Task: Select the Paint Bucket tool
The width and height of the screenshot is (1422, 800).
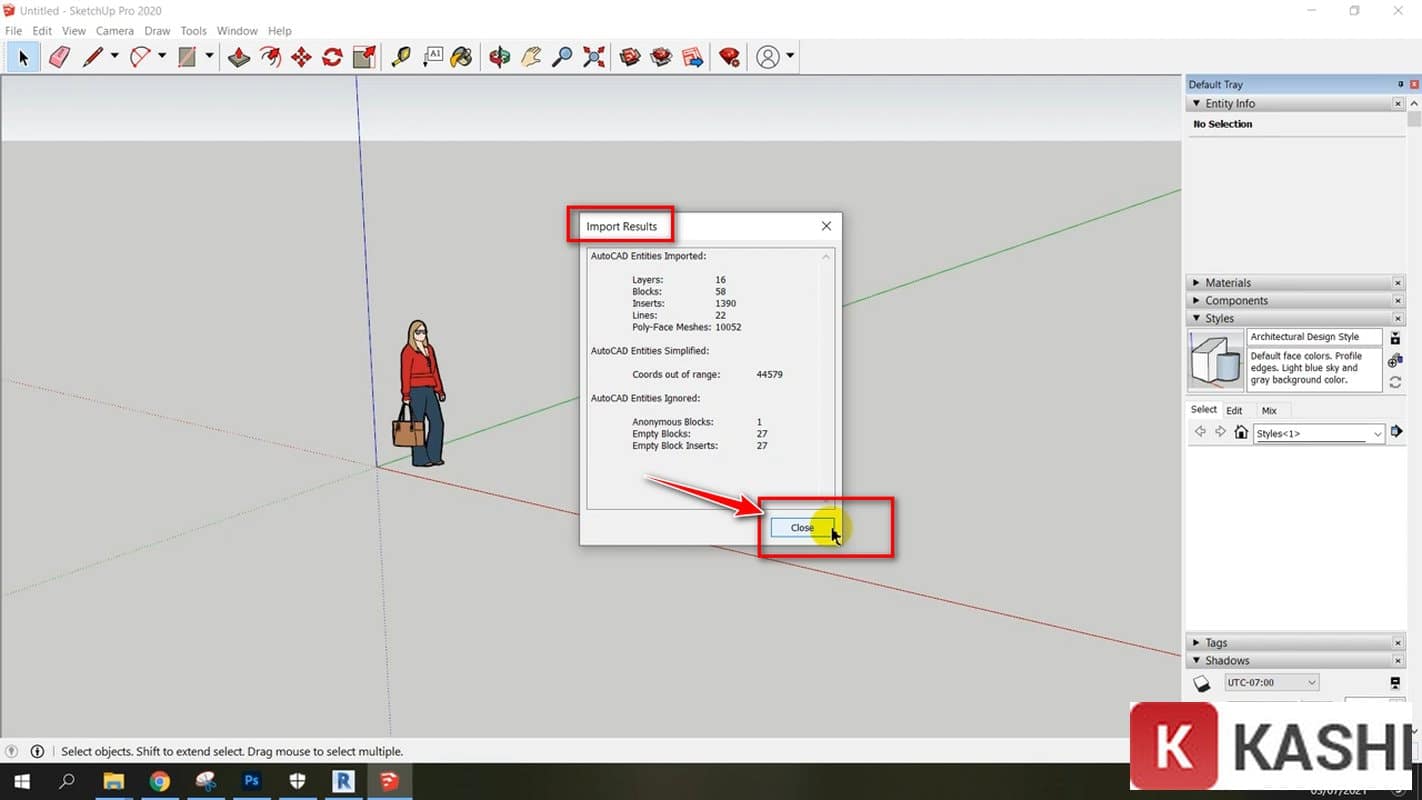Action: coord(461,57)
